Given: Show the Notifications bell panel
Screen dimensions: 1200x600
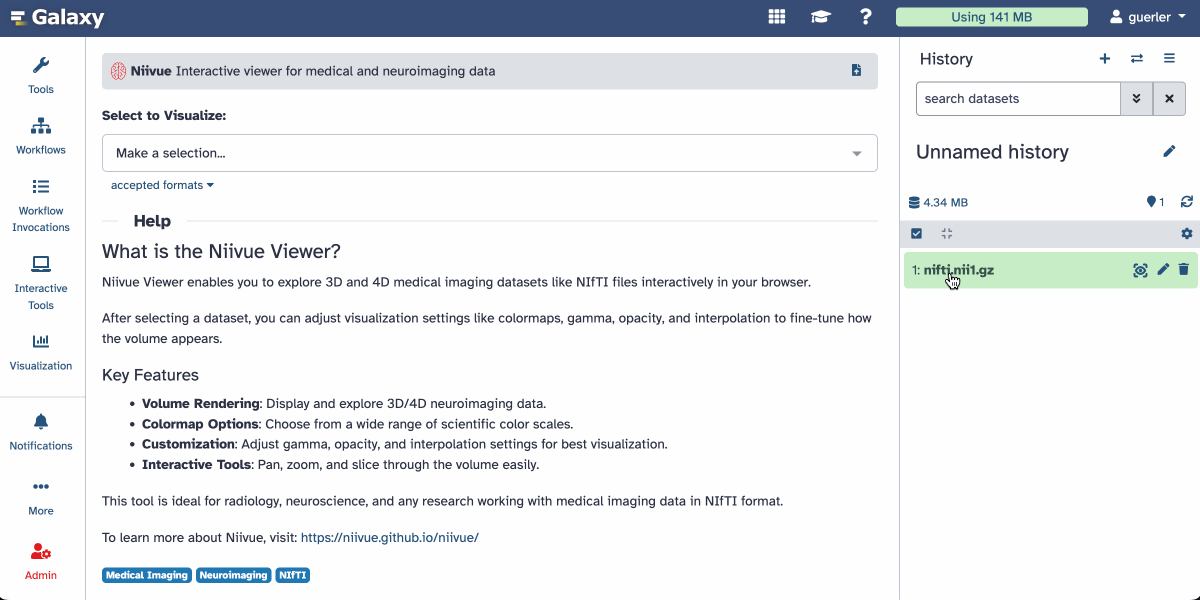Looking at the screenshot, I should point(41,432).
